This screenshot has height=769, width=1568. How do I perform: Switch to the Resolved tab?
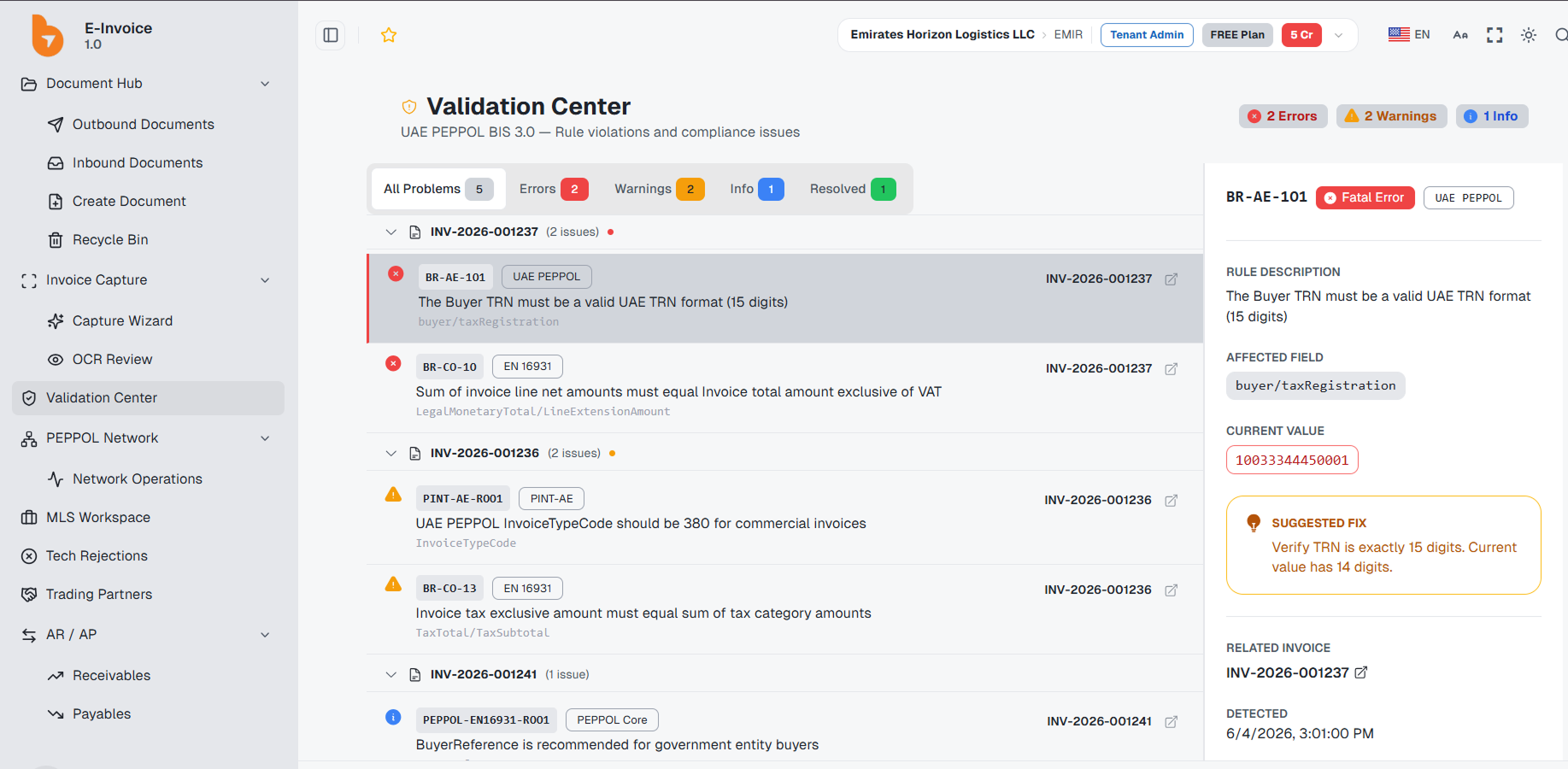(x=852, y=189)
